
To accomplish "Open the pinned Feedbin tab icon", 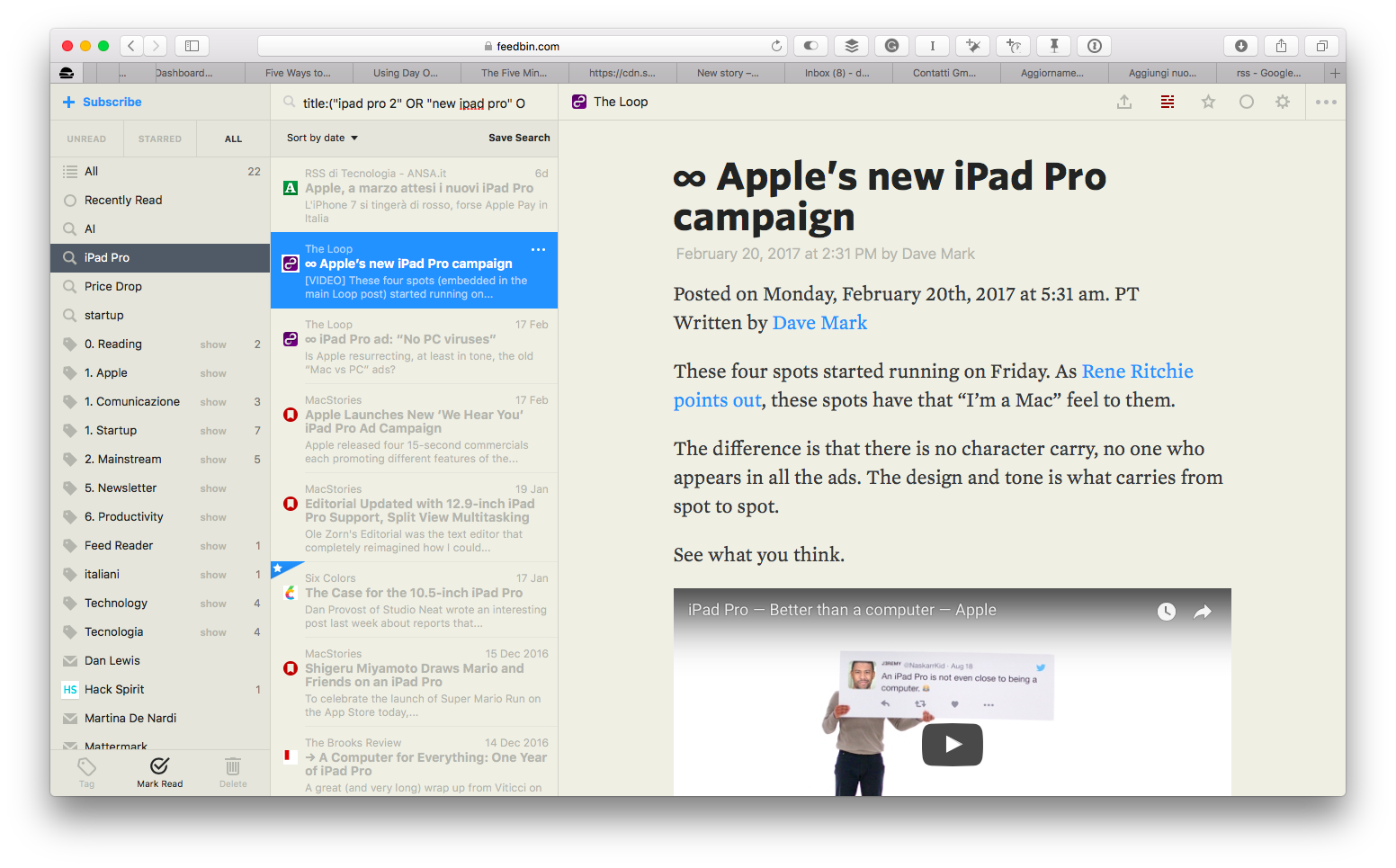I will pos(67,73).
